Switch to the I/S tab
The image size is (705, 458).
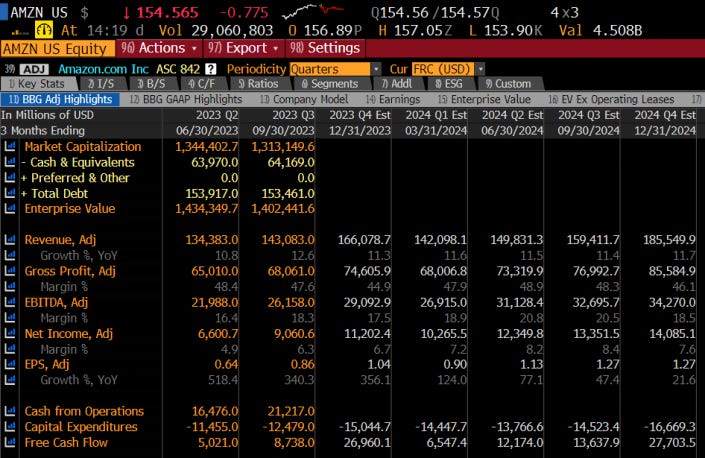click(x=102, y=84)
